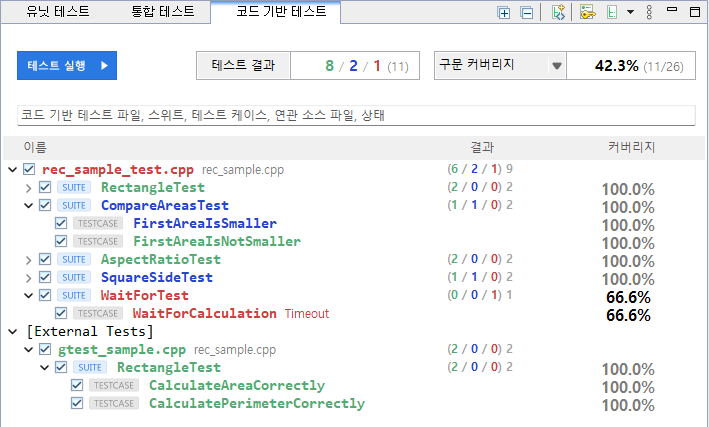This screenshot has height=427, width=709.
Task: Click the 커버리지 column header
Action: (631, 147)
